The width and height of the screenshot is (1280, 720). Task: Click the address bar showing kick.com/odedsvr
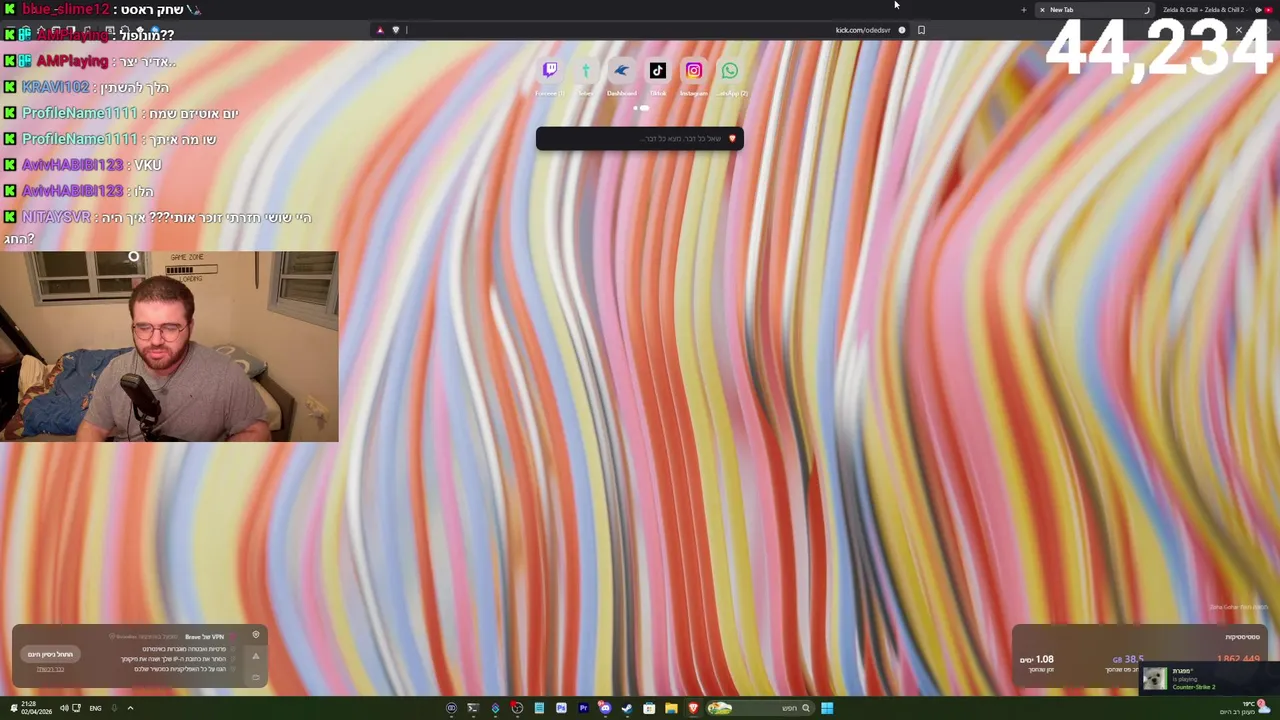point(640,30)
